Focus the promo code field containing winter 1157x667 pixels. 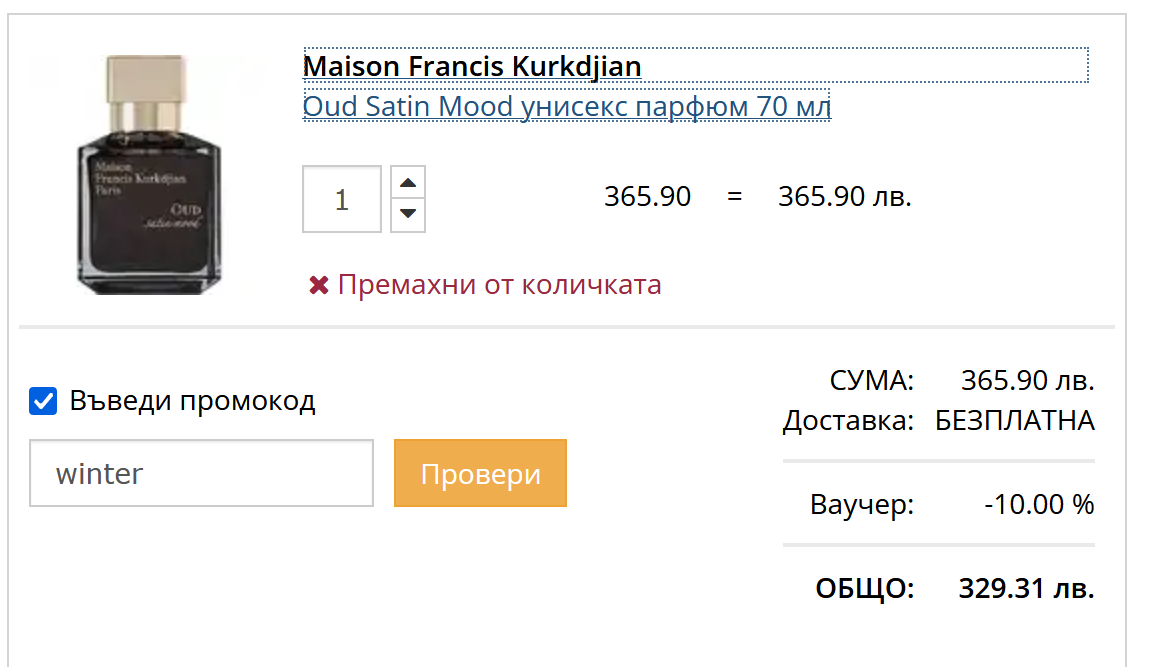point(201,473)
